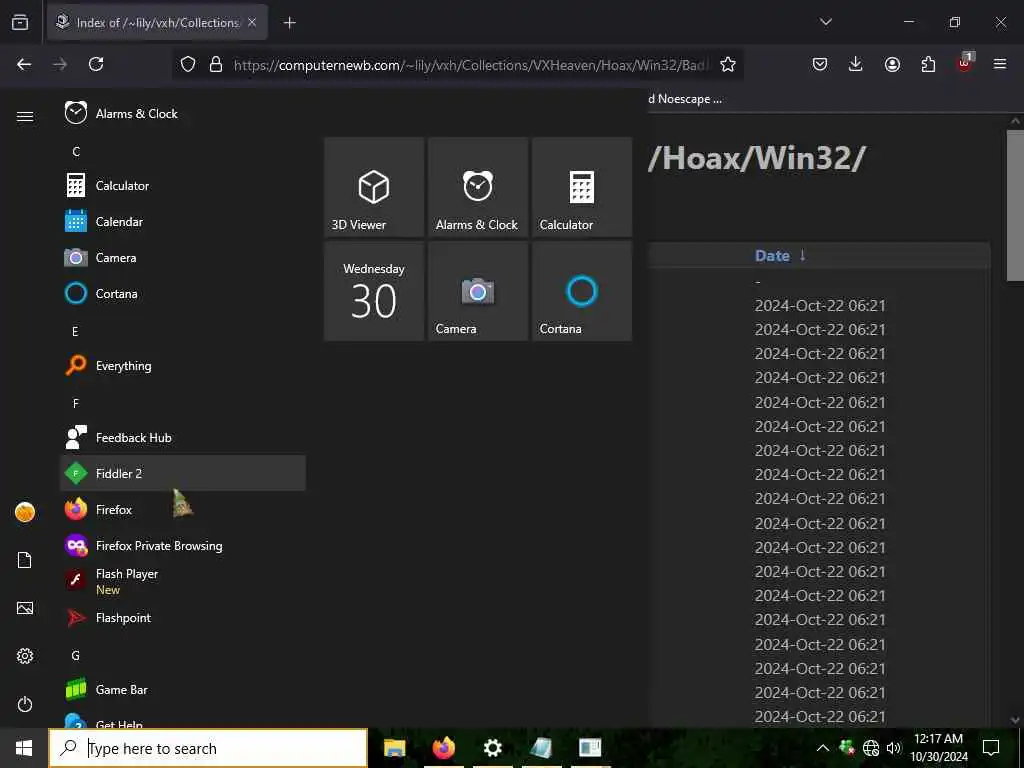Image resolution: width=1024 pixels, height=768 pixels.
Task: Open the volume control in tray
Action: pyautogui.click(x=893, y=748)
